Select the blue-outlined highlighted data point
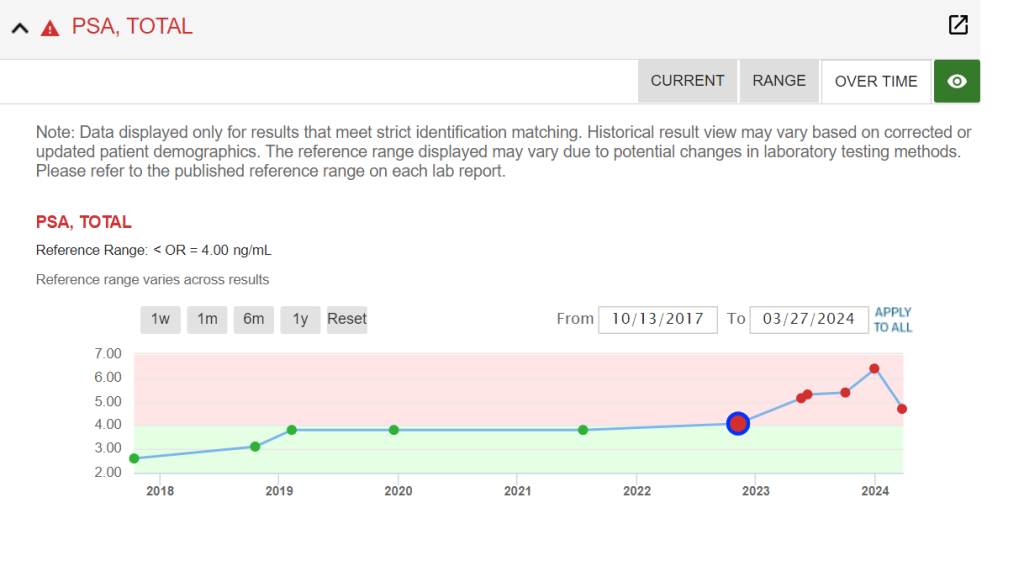Viewport: 1024px width, 561px height. [x=738, y=424]
